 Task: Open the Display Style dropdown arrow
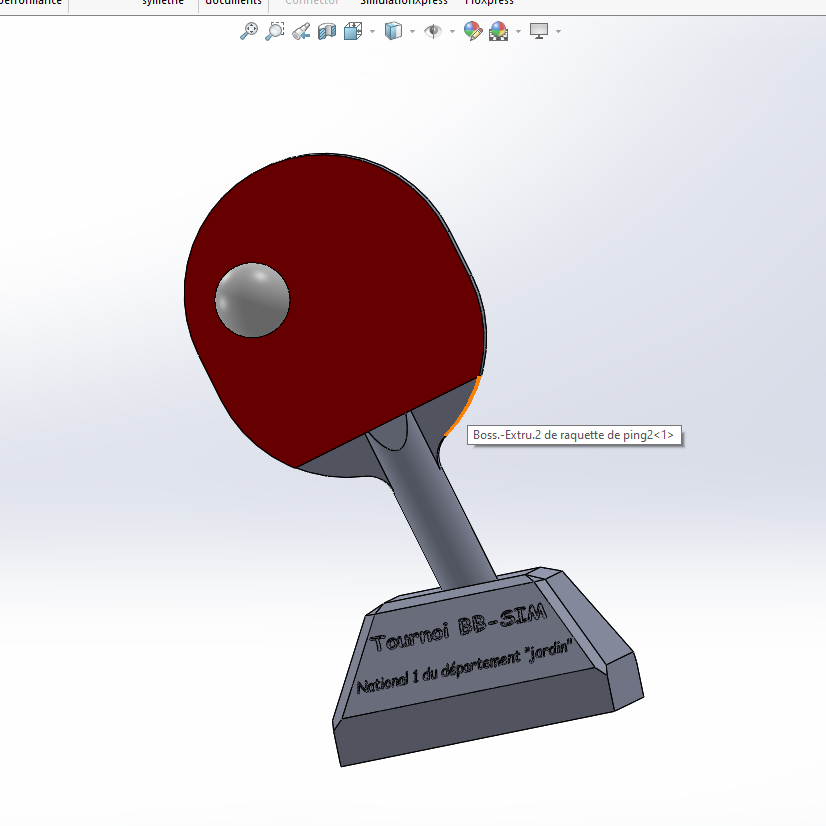(411, 31)
